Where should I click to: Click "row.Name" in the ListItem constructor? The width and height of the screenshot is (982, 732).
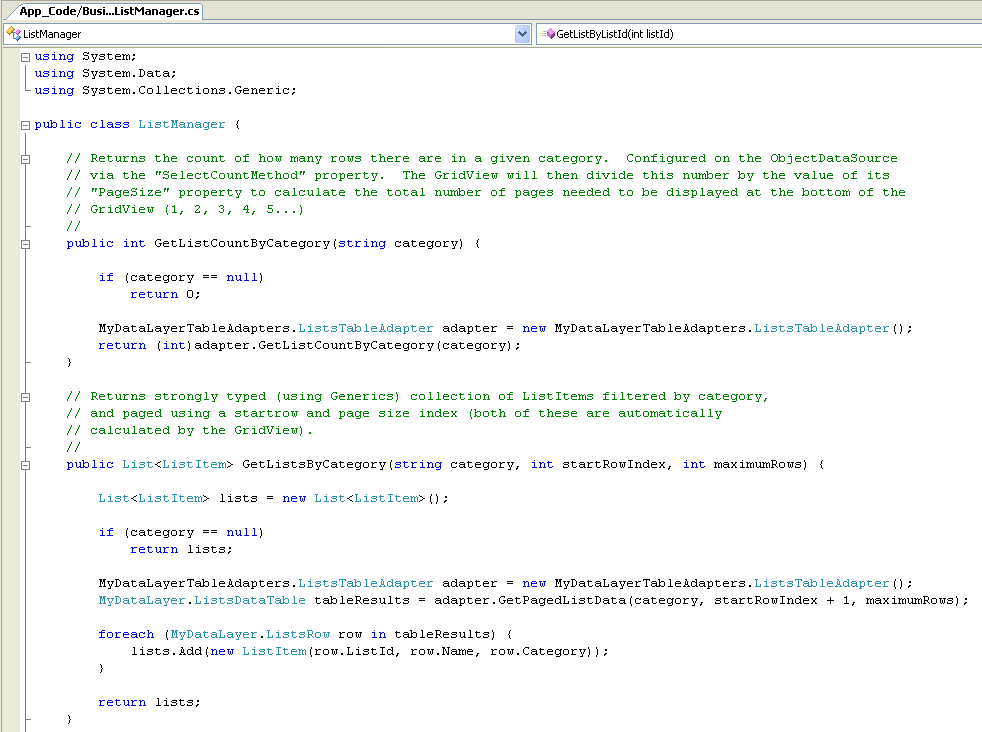coord(442,651)
